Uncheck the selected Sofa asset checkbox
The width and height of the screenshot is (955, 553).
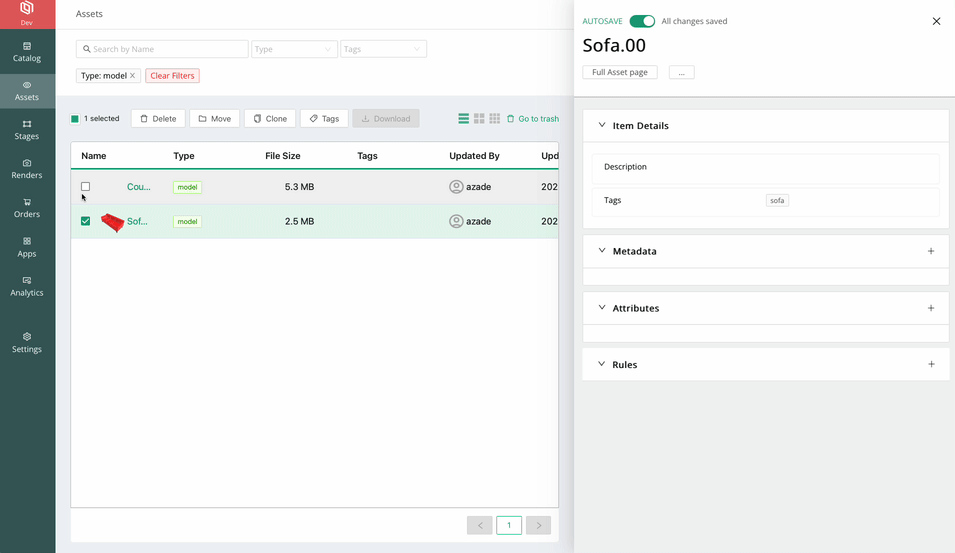[x=86, y=221]
